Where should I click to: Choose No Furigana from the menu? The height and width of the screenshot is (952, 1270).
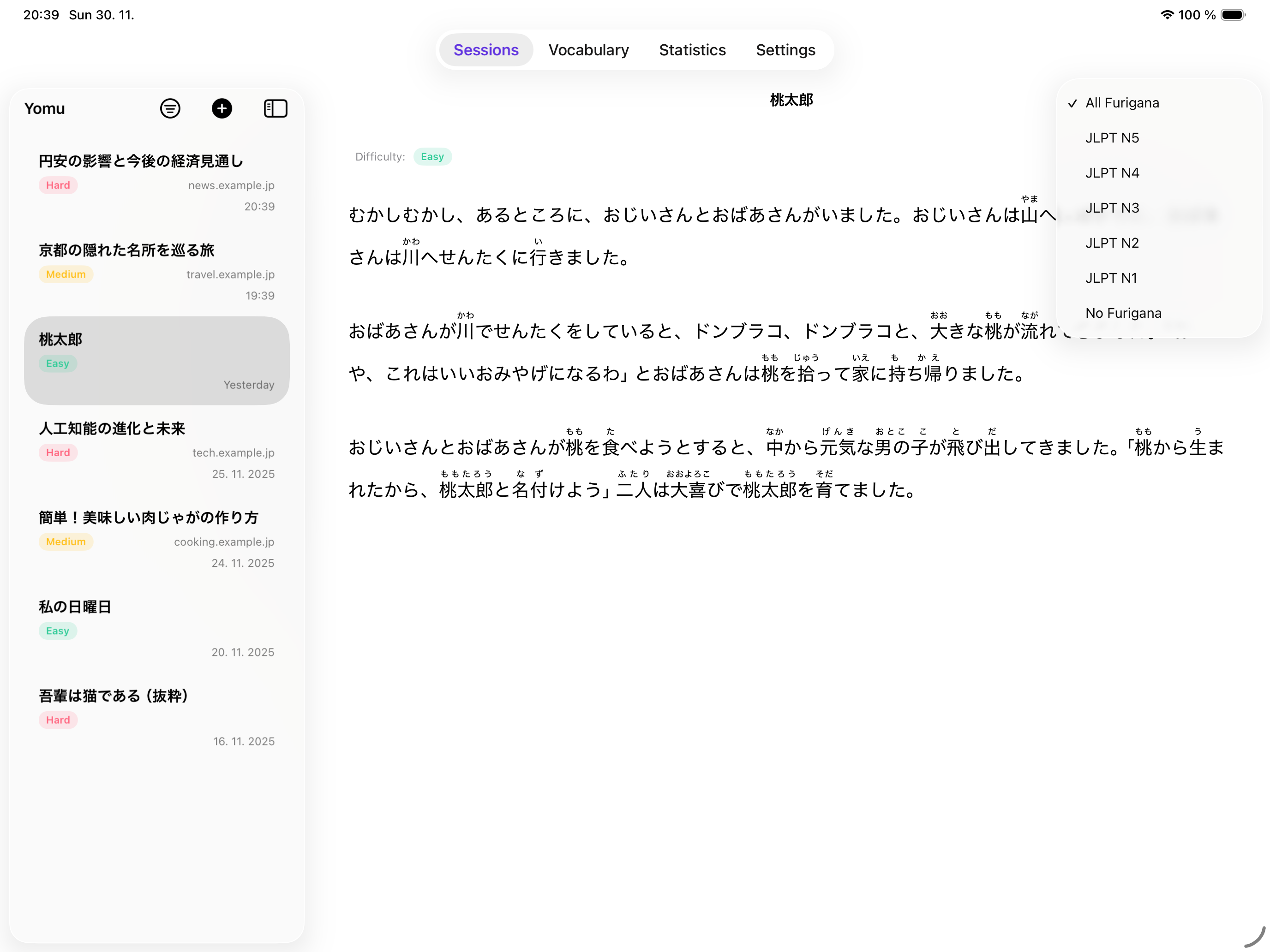coord(1123,313)
